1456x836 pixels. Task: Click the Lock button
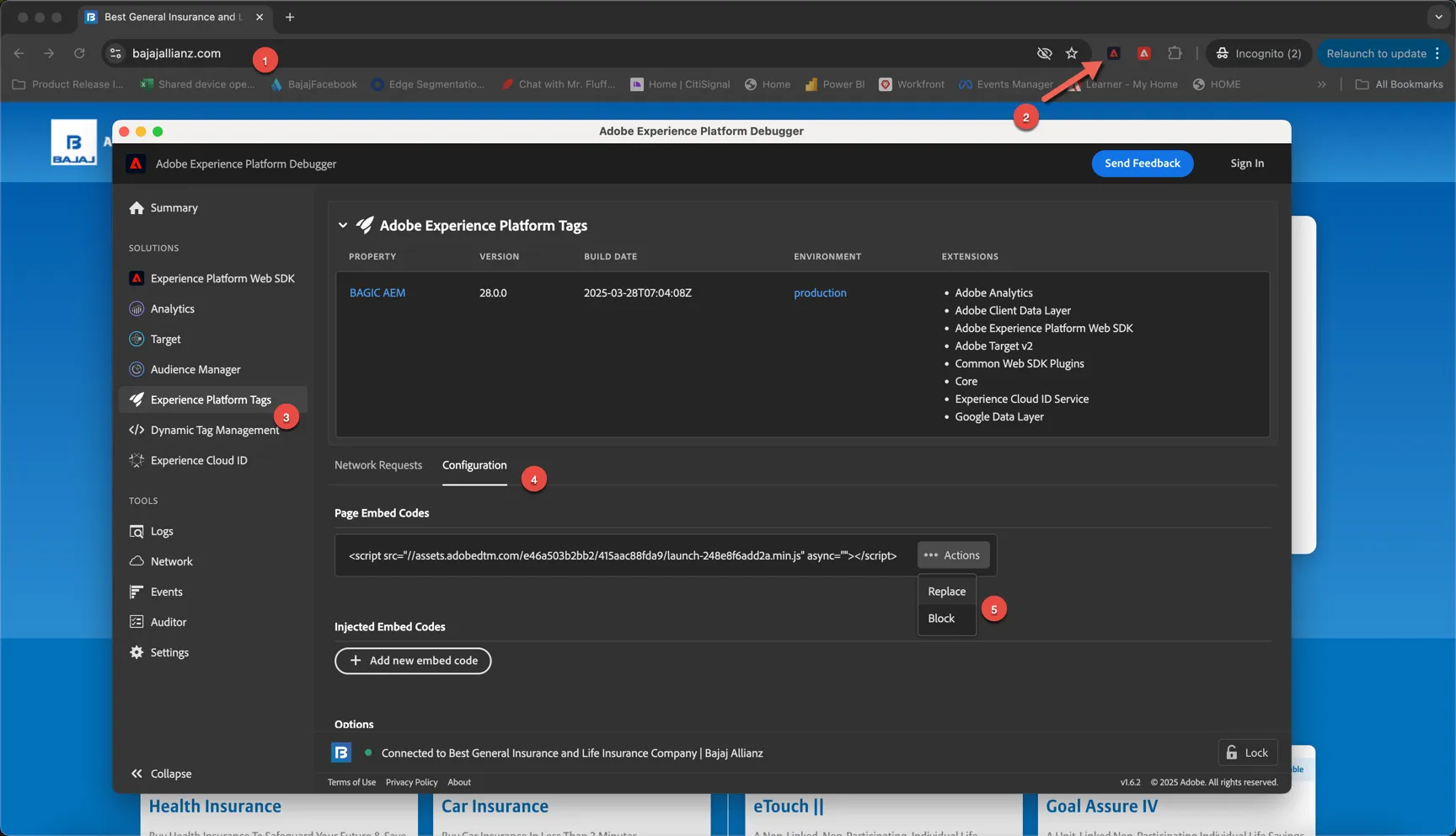pyautogui.click(x=1248, y=753)
